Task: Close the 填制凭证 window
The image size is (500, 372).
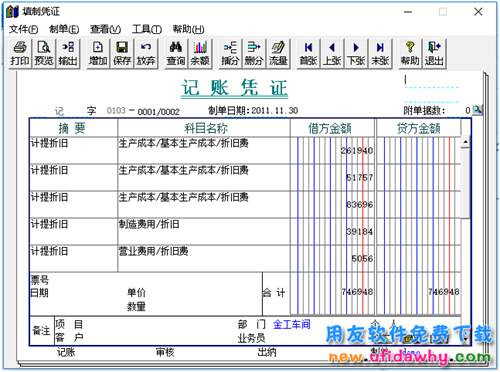Action: pos(478,12)
